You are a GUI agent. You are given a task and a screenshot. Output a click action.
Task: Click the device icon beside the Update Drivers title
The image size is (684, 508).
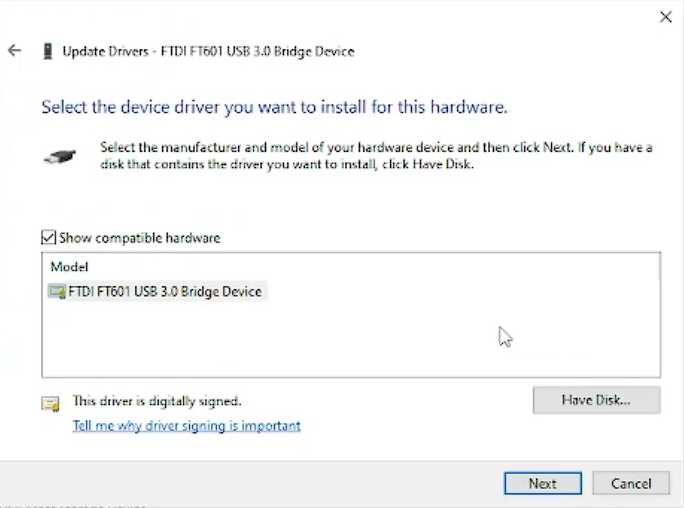[47, 51]
